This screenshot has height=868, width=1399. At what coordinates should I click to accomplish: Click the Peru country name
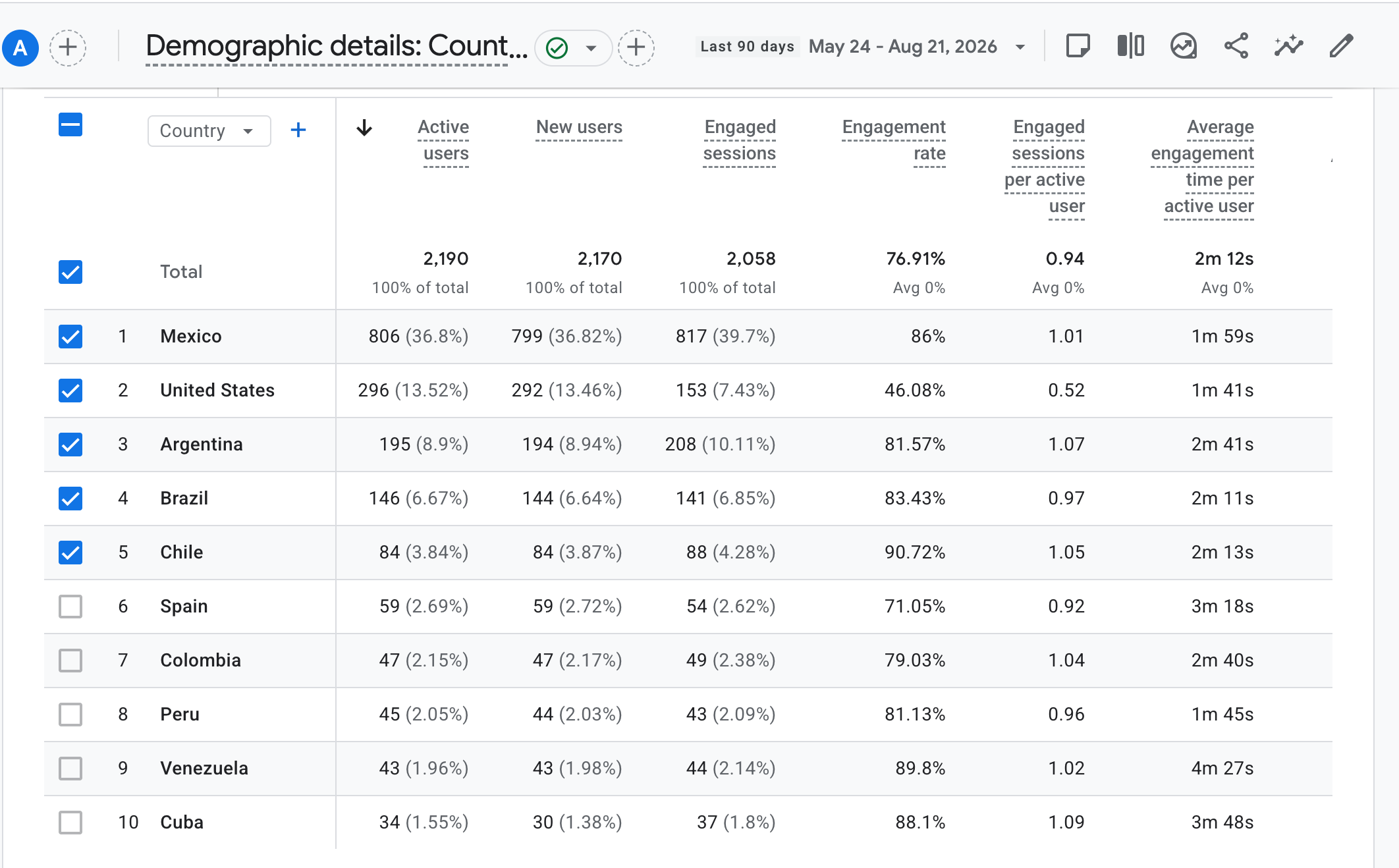coord(180,715)
